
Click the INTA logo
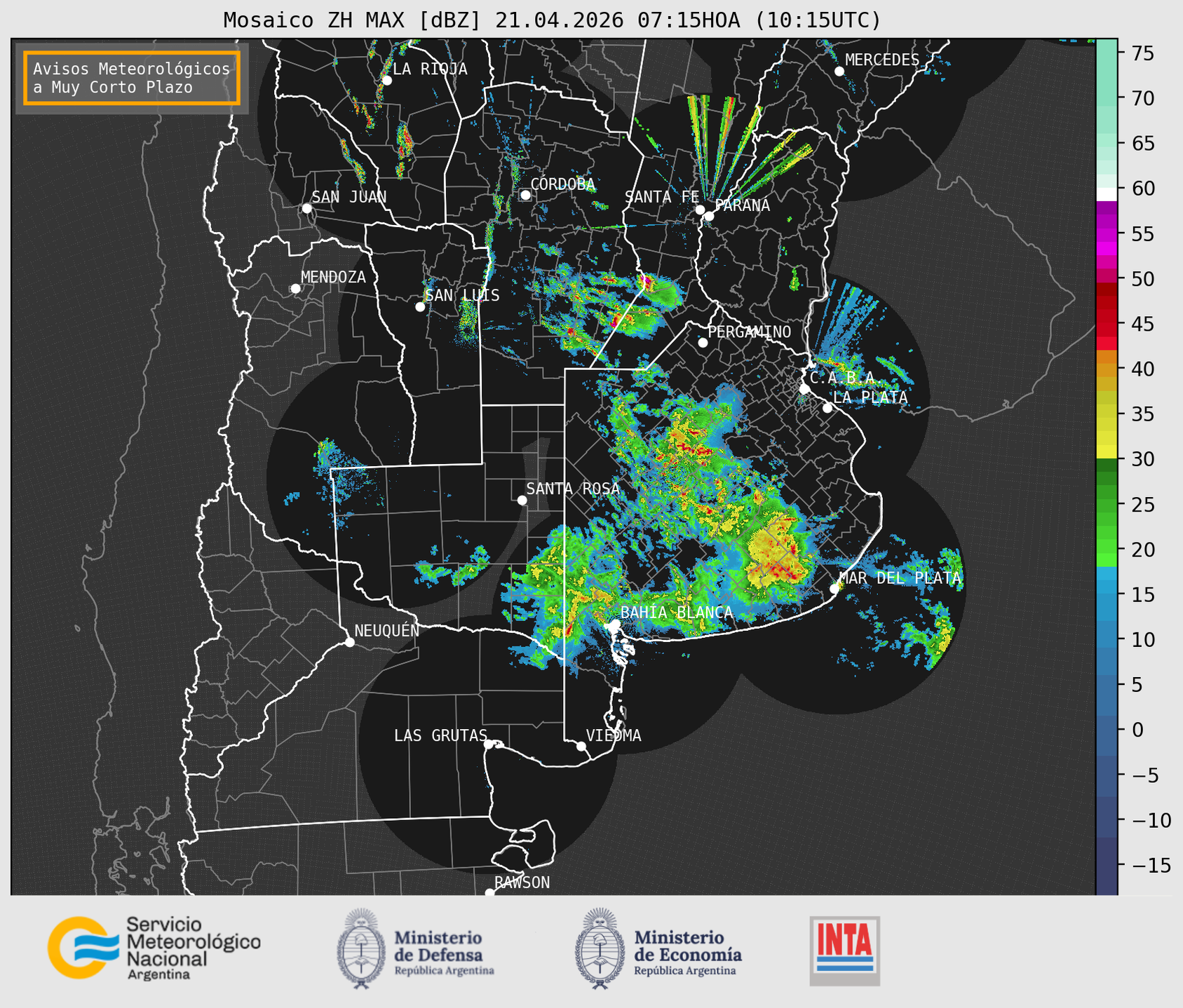click(x=845, y=951)
